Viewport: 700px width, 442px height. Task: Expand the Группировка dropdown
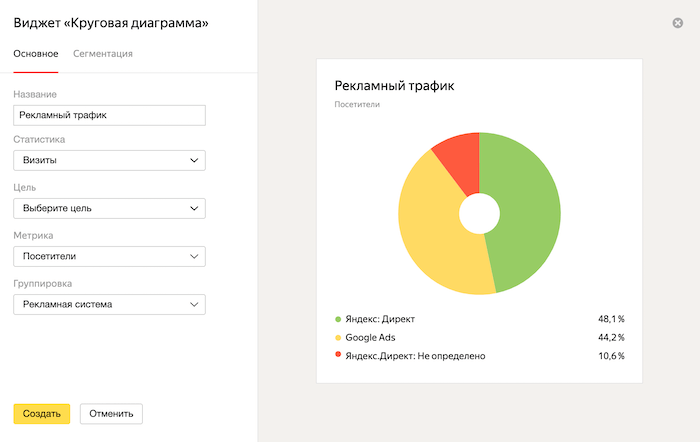coord(109,304)
